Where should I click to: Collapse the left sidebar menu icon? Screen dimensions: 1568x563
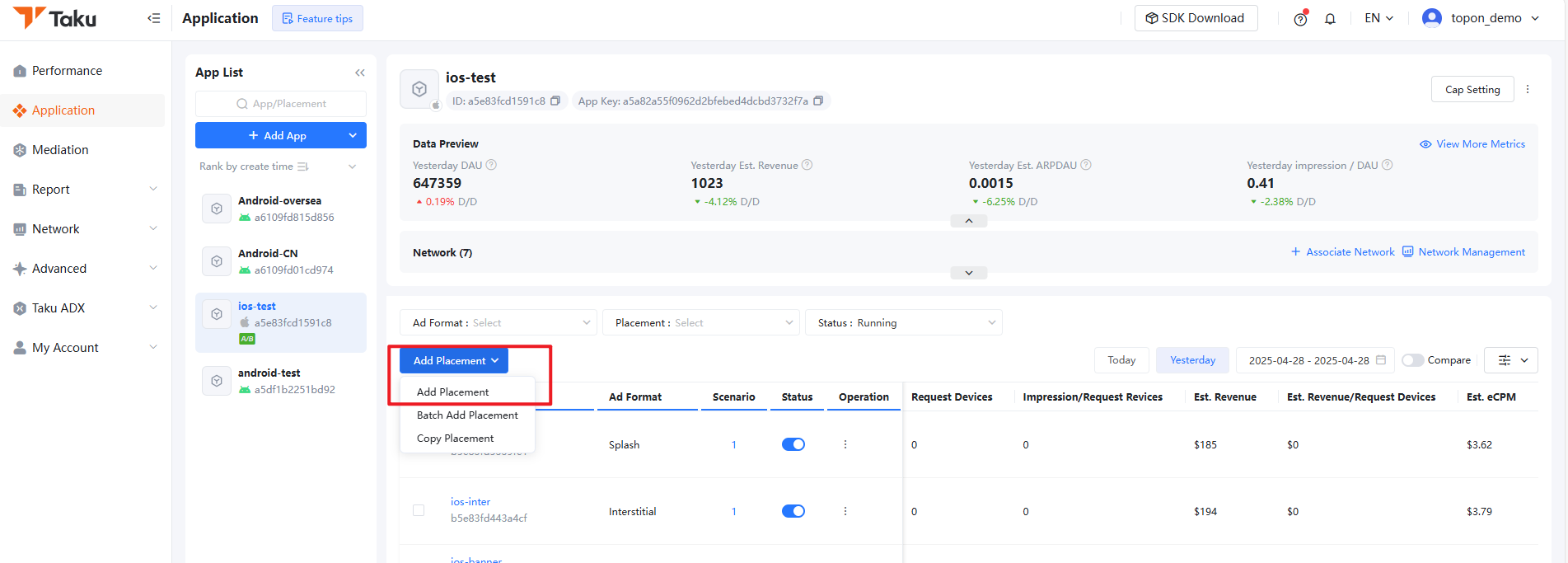[x=154, y=18]
